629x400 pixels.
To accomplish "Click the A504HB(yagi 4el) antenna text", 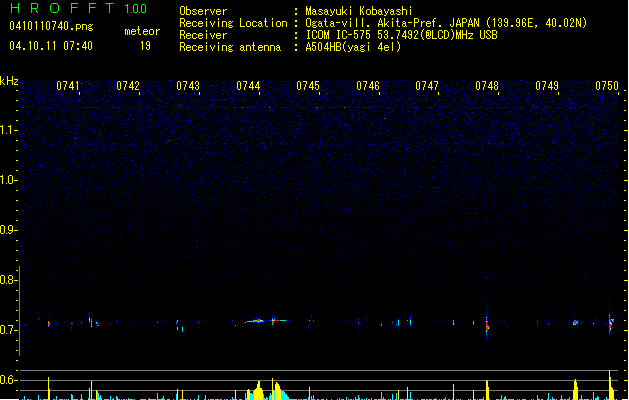I will 353,47.
